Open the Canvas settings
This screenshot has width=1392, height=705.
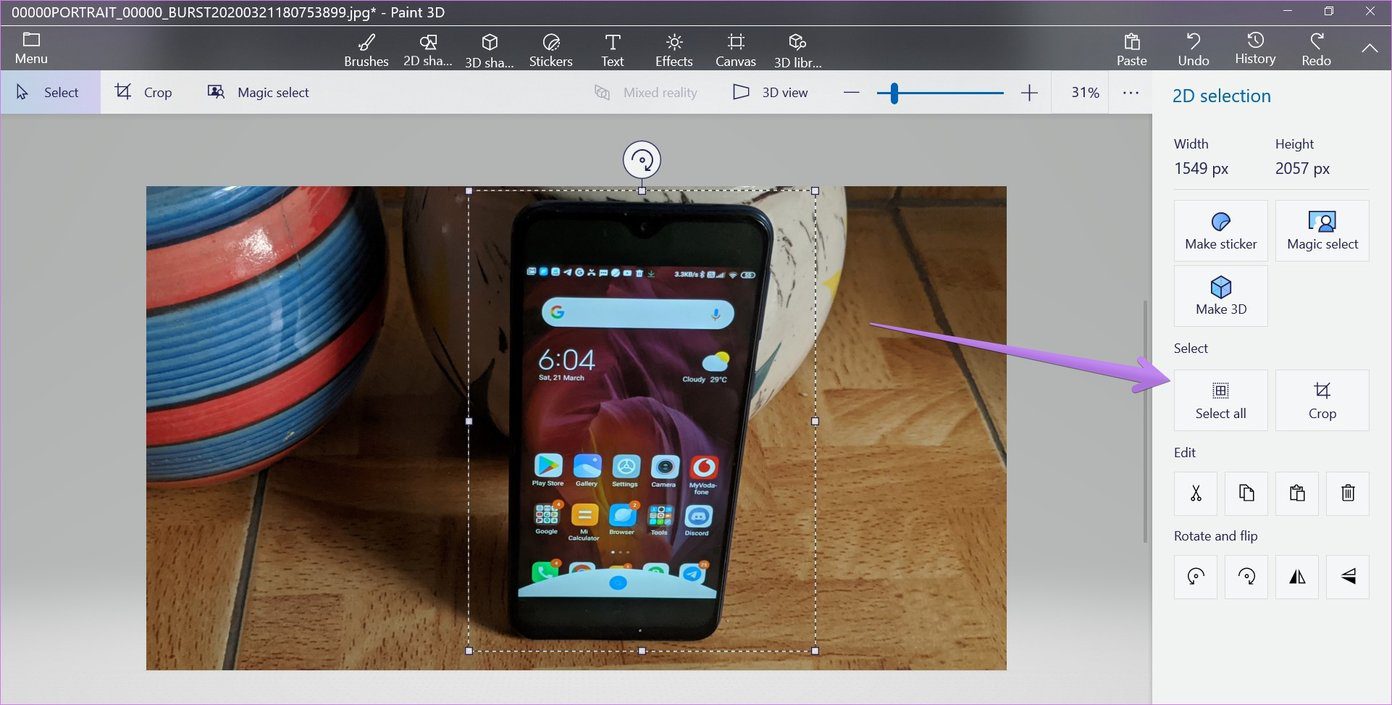point(736,50)
